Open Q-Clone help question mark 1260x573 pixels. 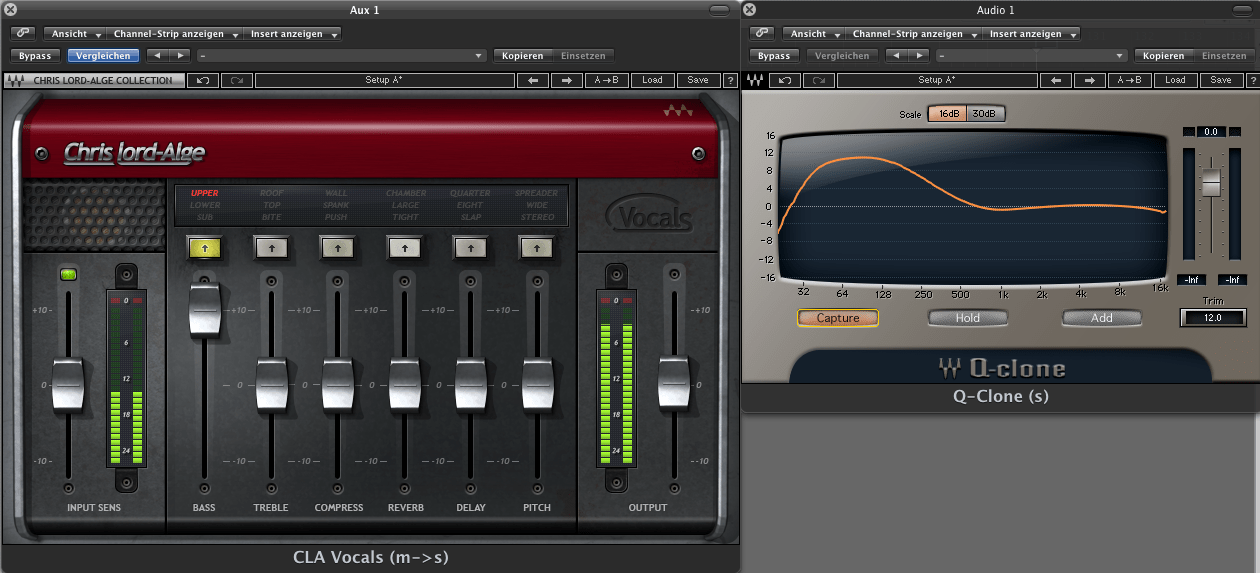(1252, 80)
